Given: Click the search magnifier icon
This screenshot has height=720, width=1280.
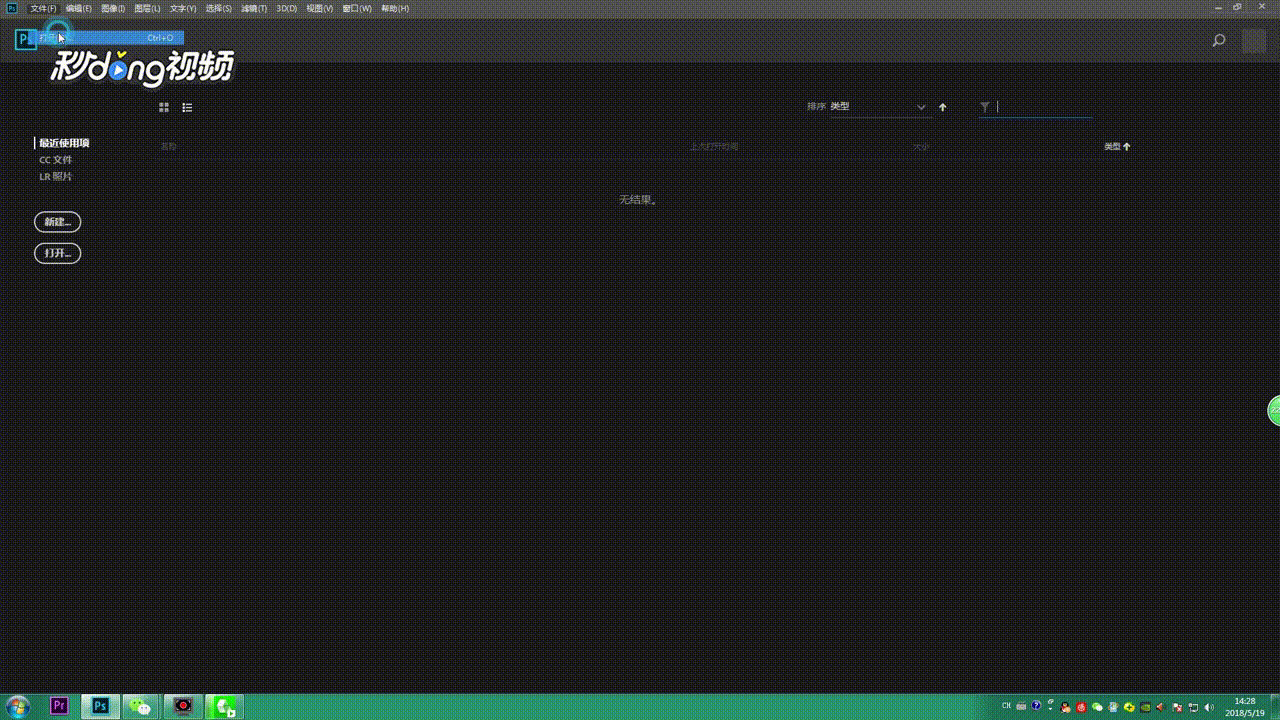Looking at the screenshot, I should 1218,41.
